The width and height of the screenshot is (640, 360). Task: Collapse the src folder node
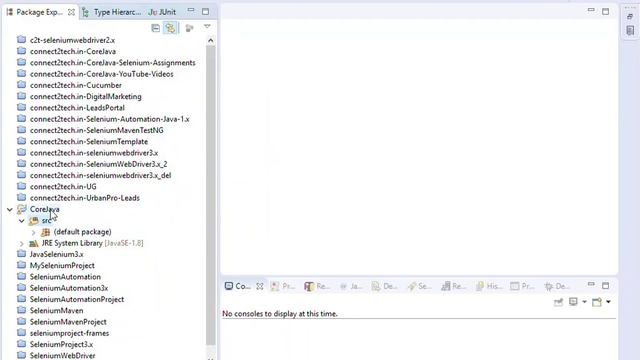pyautogui.click(x=22, y=221)
